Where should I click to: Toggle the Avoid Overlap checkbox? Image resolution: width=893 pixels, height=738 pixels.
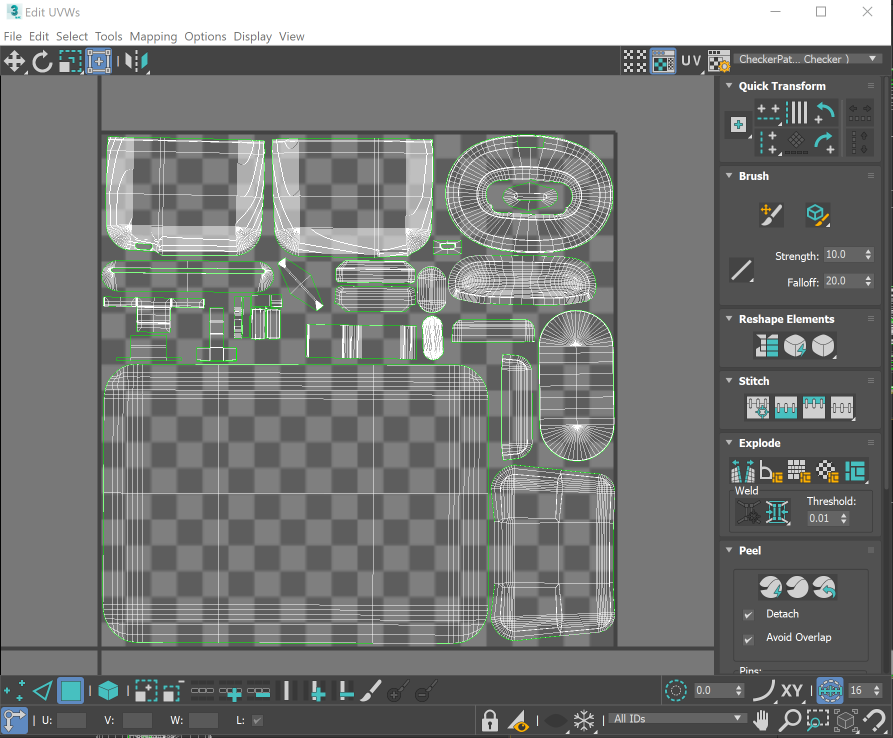(748, 638)
